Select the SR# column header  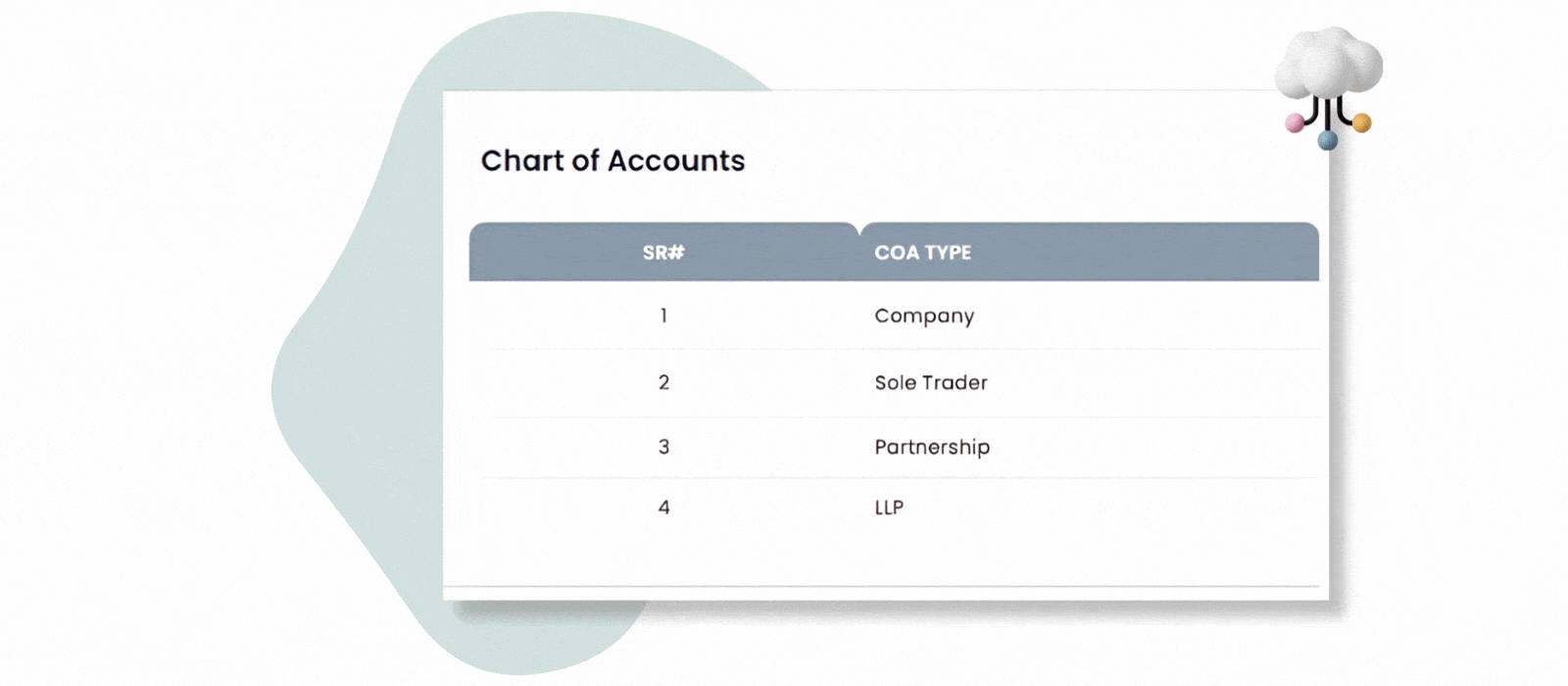[663, 253]
